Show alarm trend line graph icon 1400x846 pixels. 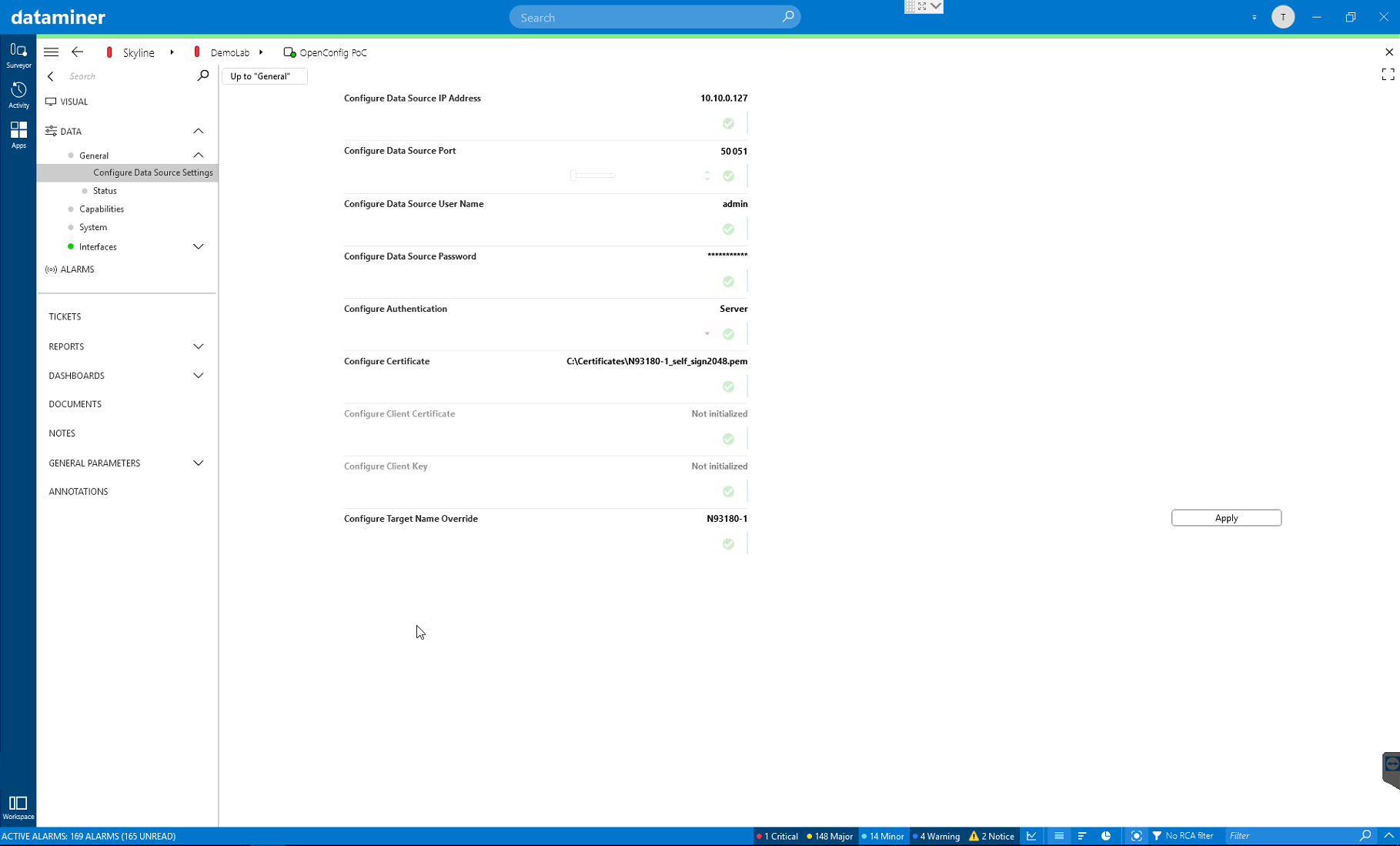(1031, 836)
